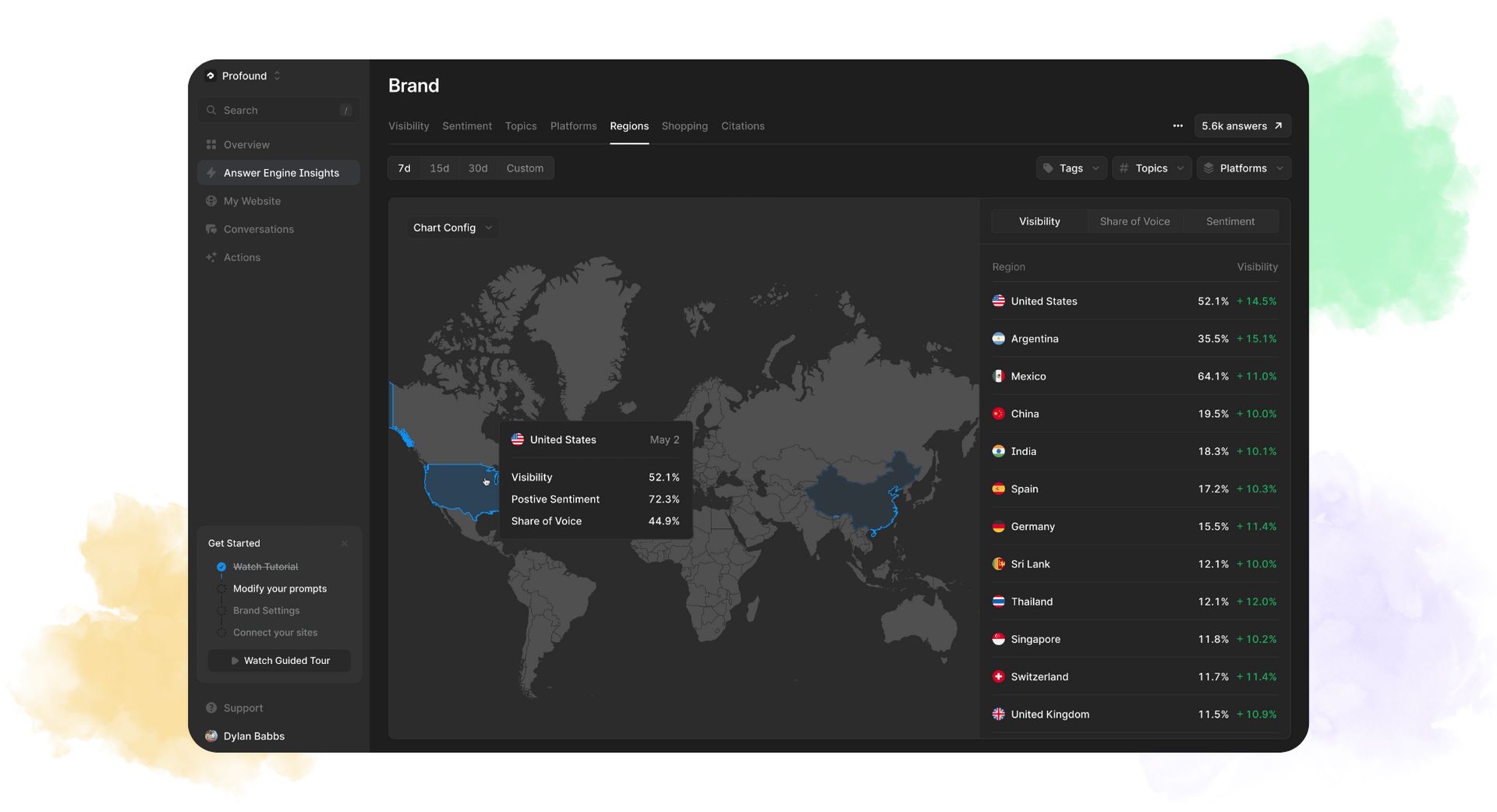Select the Visibility metric toggle in table
The height and width of the screenshot is (812, 1497).
[x=1039, y=221]
